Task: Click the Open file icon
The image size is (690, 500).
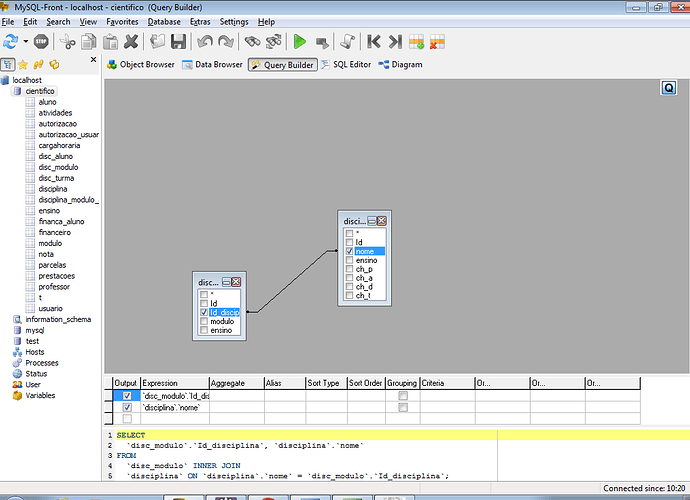Action: (157, 42)
